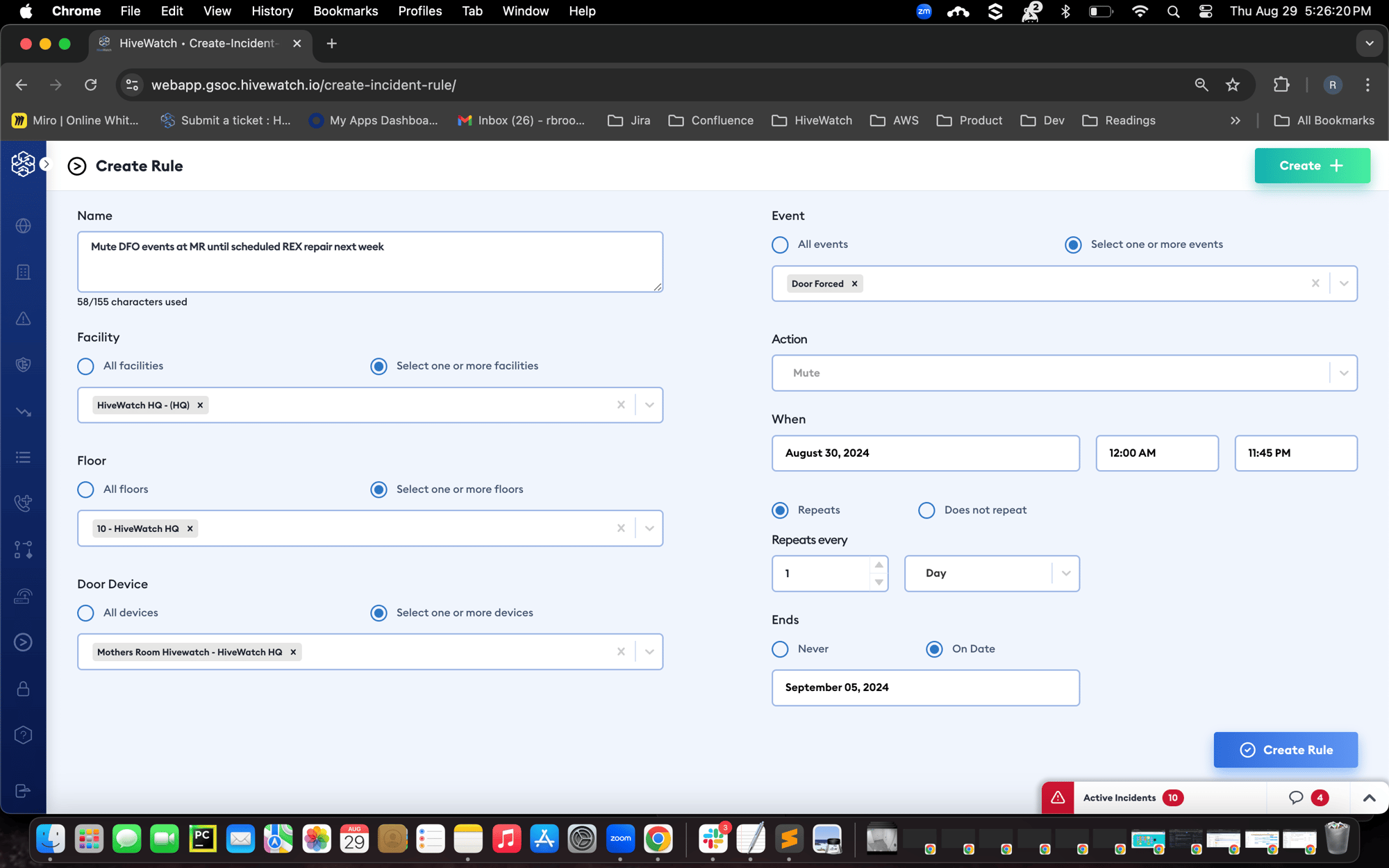Screen dimensions: 1389x868
Task: Click the logout icon in sidebar
Action: (x=23, y=791)
